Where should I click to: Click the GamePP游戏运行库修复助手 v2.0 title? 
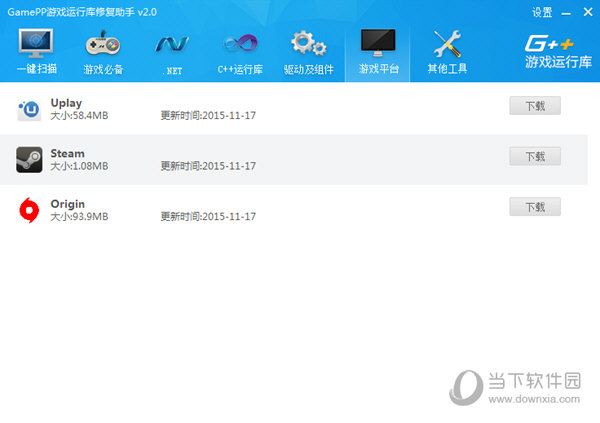(82, 12)
